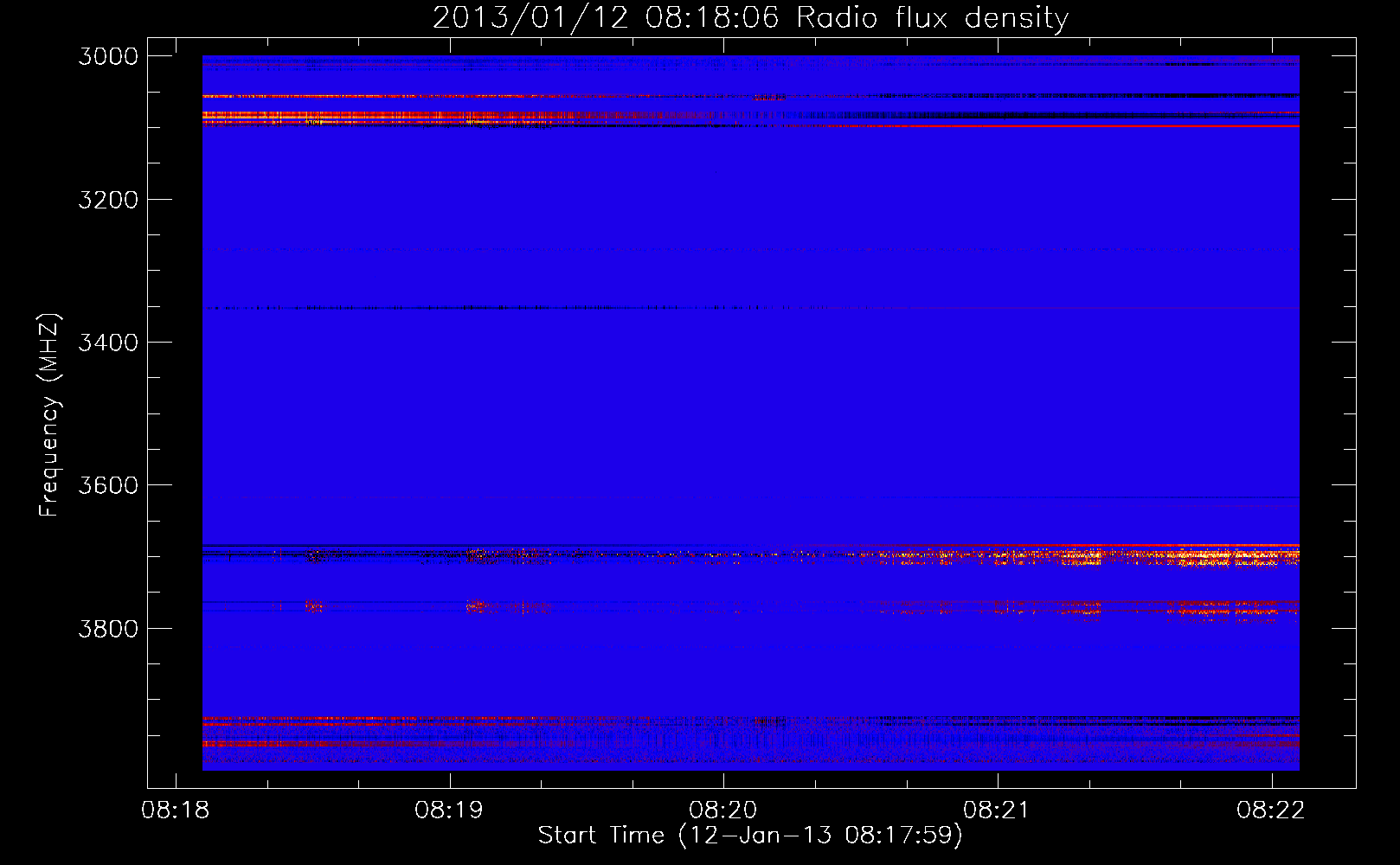Click the 08:19 time tick label
The height and width of the screenshot is (865, 1400).
(x=449, y=811)
